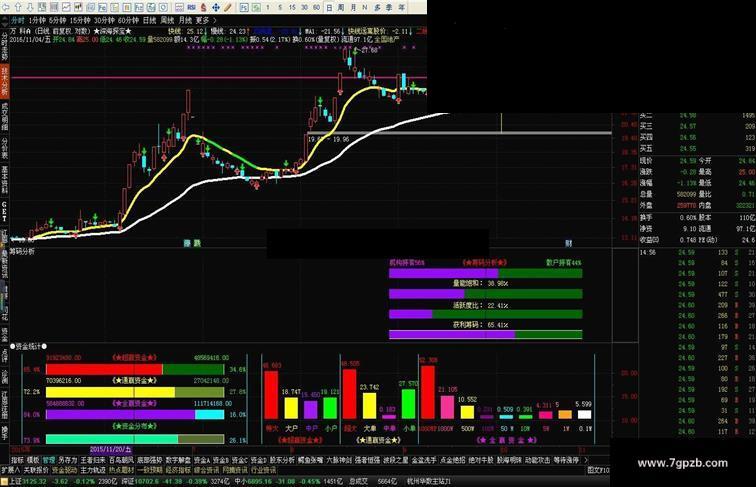The width and height of the screenshot is (756, 487).
Task: Click the 扩展 button in bottom bar
Action: (10, 470)
